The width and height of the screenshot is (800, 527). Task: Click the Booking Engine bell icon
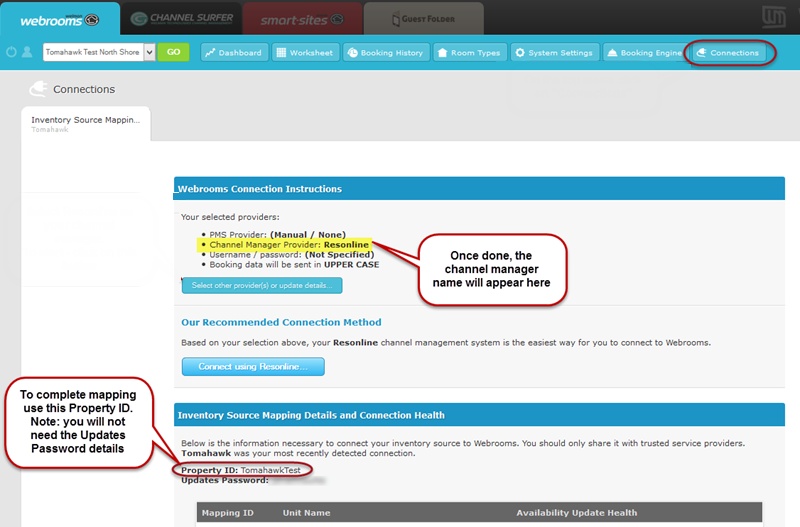(612, 53)
